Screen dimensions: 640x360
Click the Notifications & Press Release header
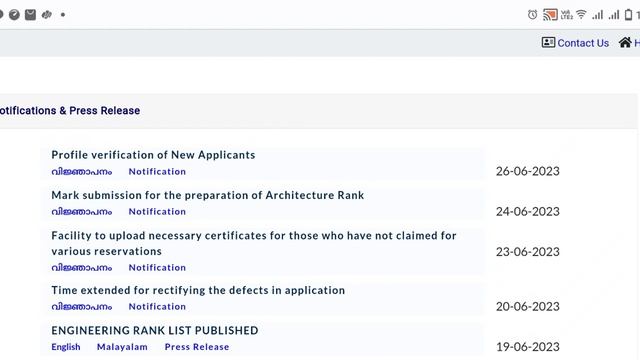point(70,111)
